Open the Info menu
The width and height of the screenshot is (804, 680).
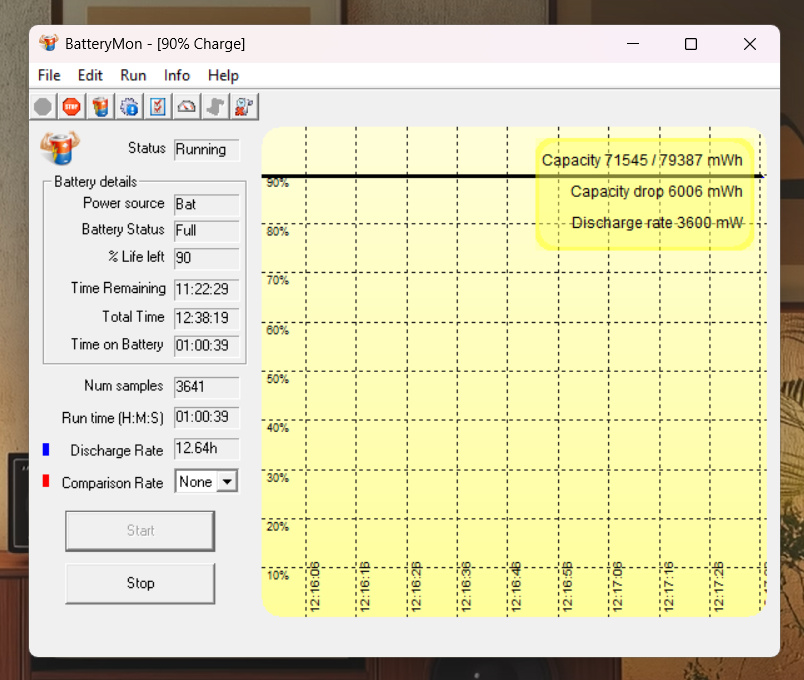pos(177,75)
